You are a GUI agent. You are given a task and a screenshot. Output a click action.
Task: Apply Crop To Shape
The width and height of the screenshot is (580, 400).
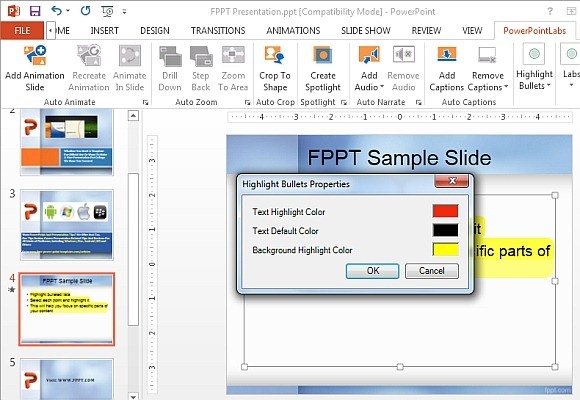274,55
